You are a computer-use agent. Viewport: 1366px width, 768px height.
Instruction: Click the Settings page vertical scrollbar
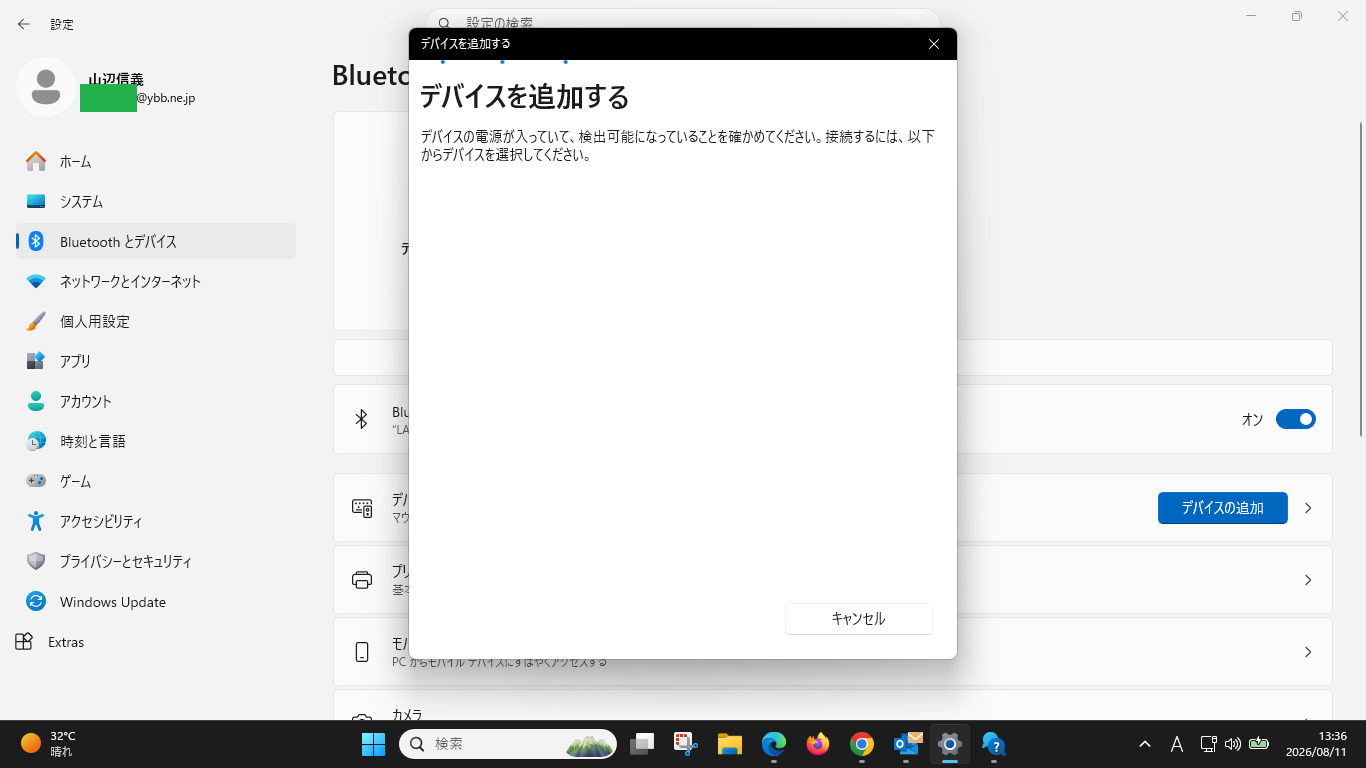1360,278
